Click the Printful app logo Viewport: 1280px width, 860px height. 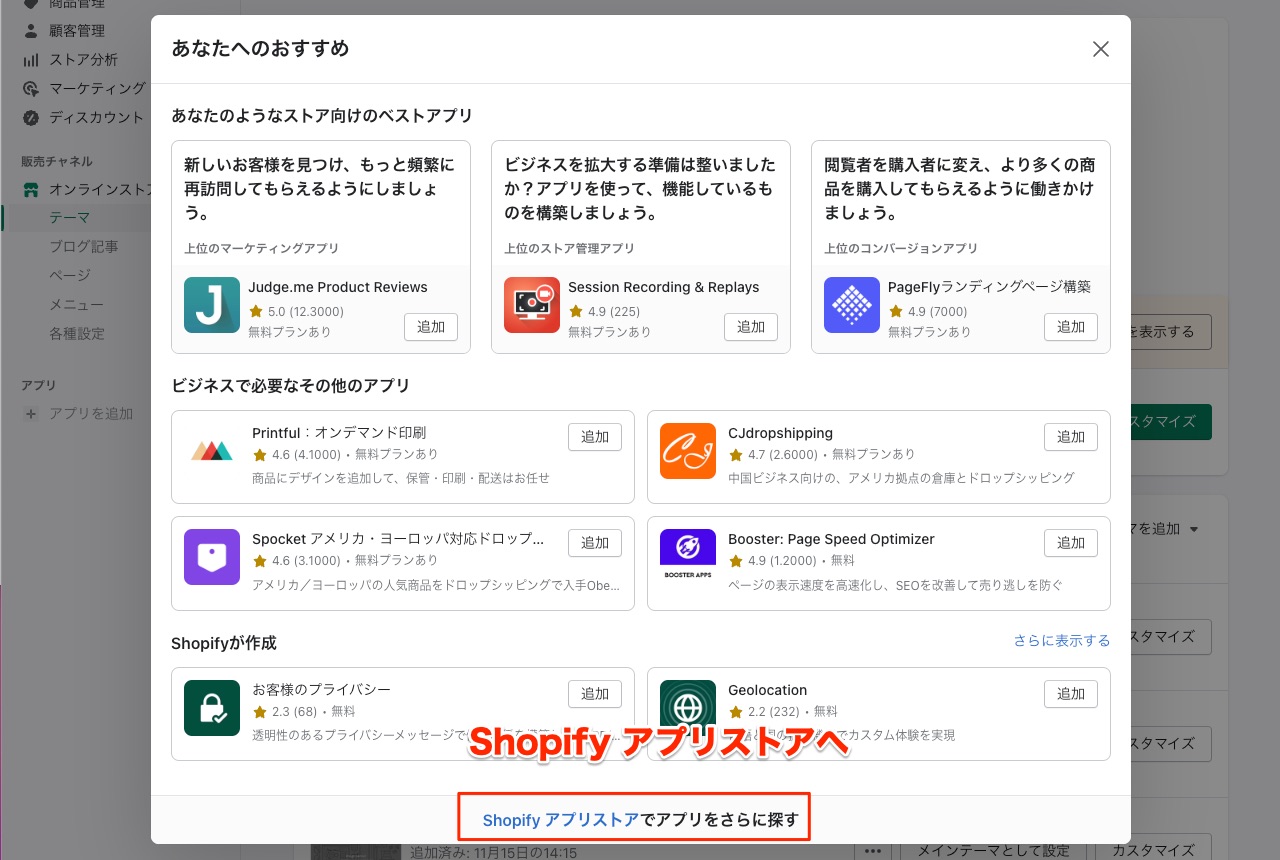[x=212, y=451]
